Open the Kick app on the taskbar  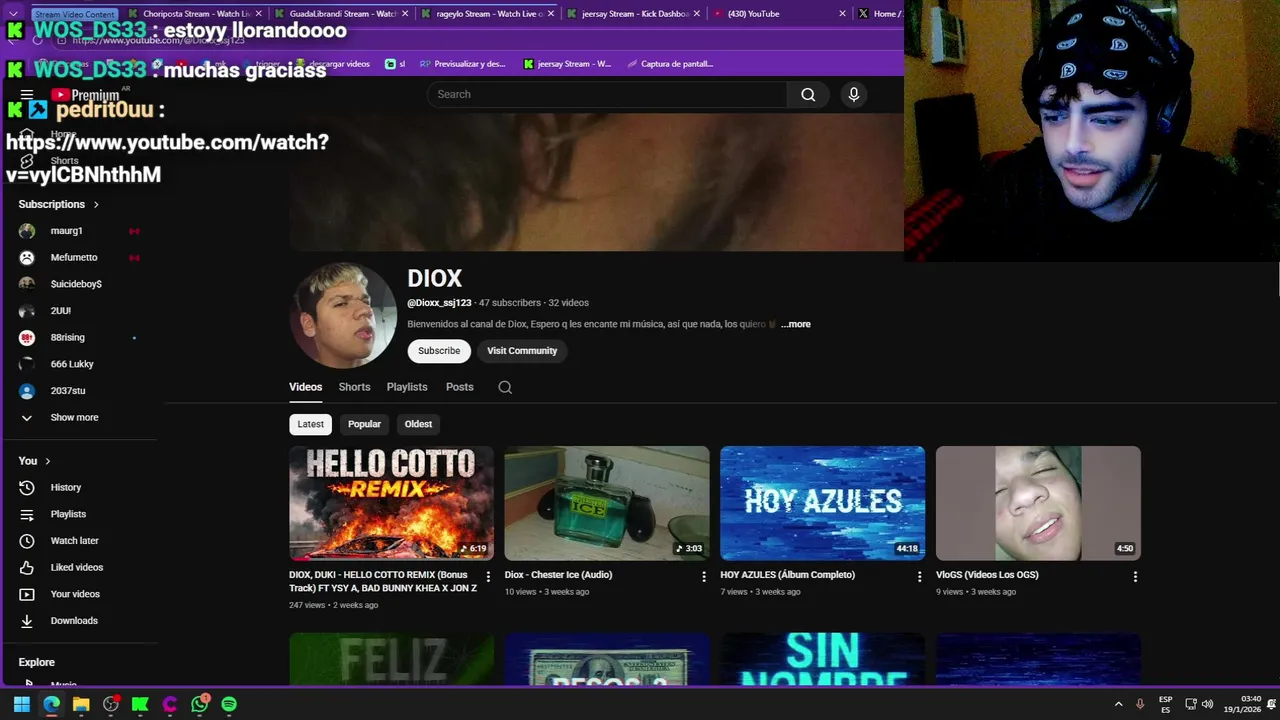(x=140, y=704)
